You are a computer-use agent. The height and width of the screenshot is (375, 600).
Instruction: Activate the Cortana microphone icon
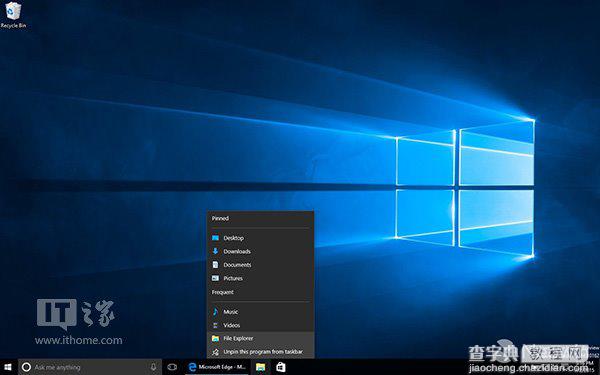tap(153, 367)
